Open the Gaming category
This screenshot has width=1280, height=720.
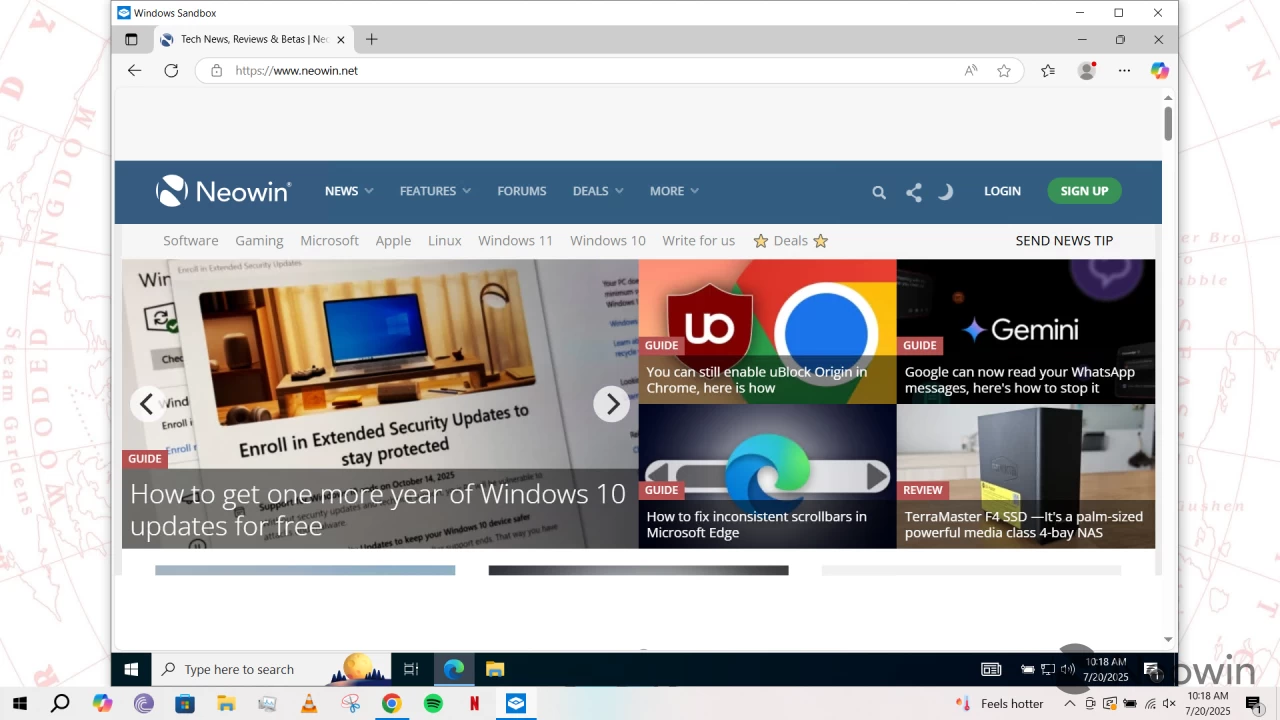point(259,241)
